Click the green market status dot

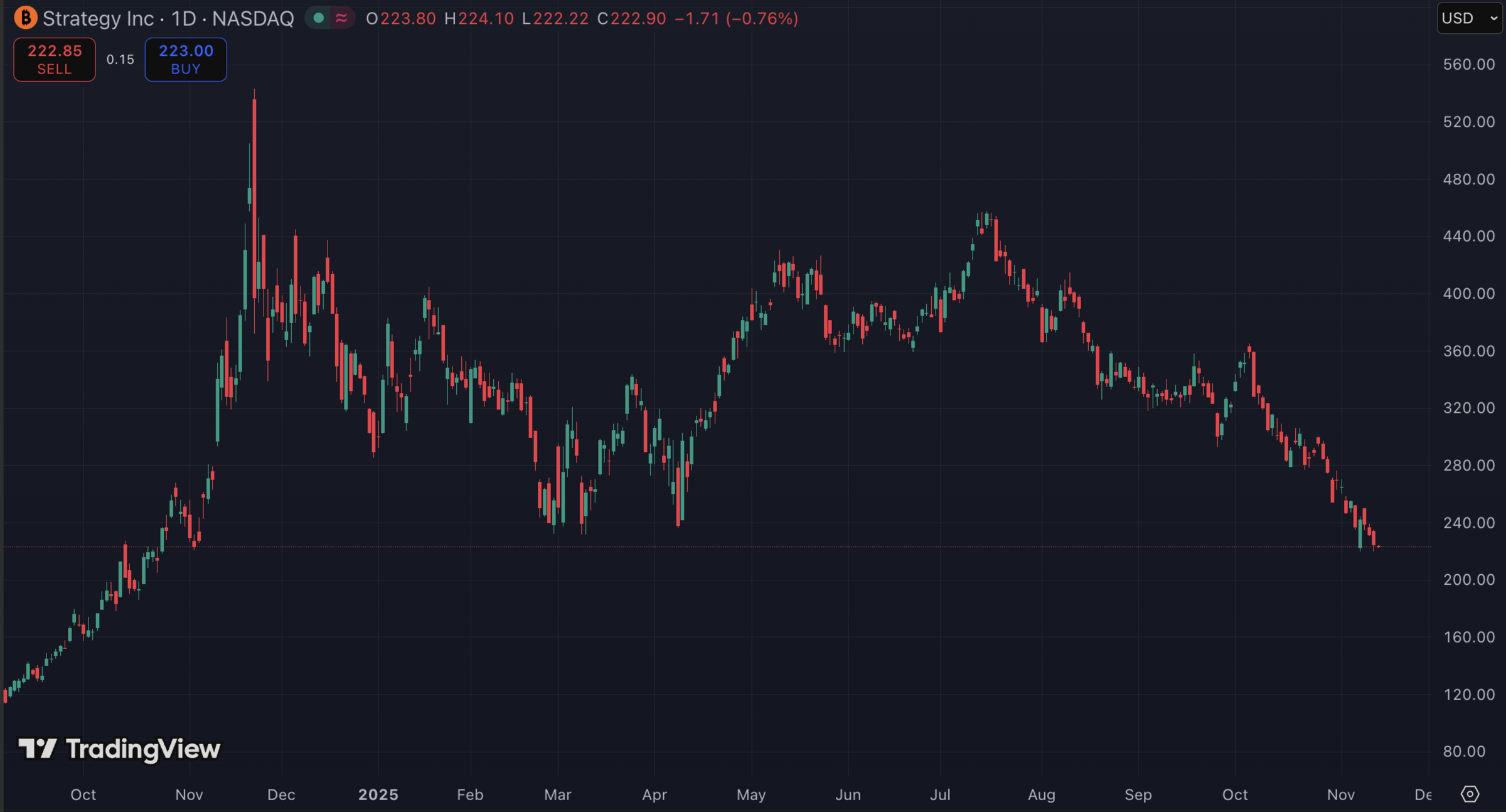point(319,18)
